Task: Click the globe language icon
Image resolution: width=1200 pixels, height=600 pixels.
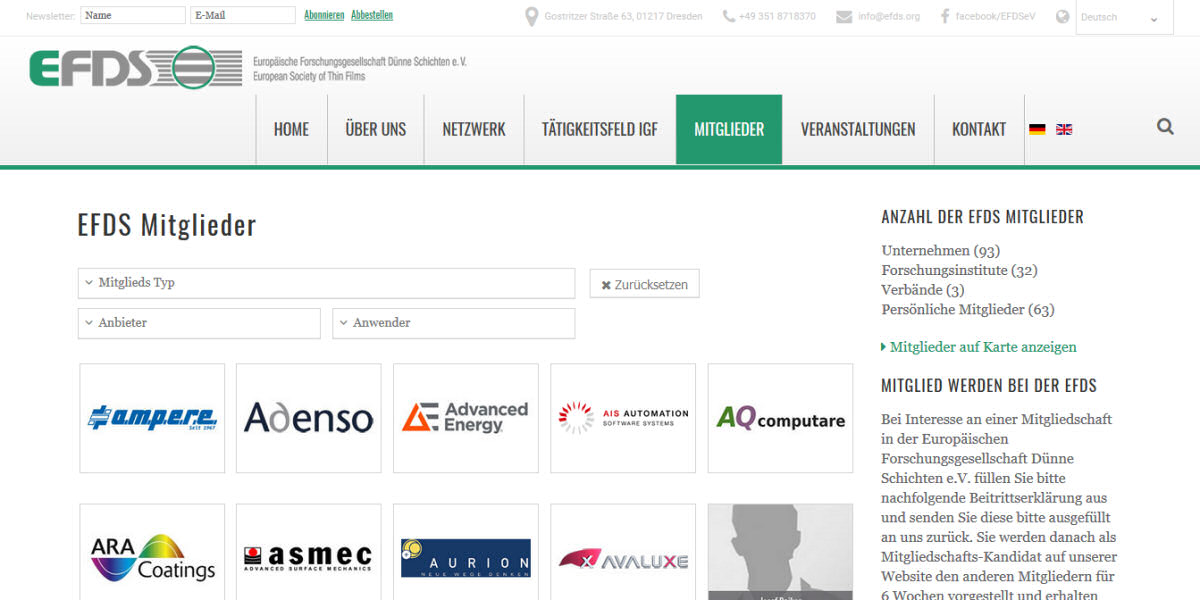Action: click(1062, 17)
